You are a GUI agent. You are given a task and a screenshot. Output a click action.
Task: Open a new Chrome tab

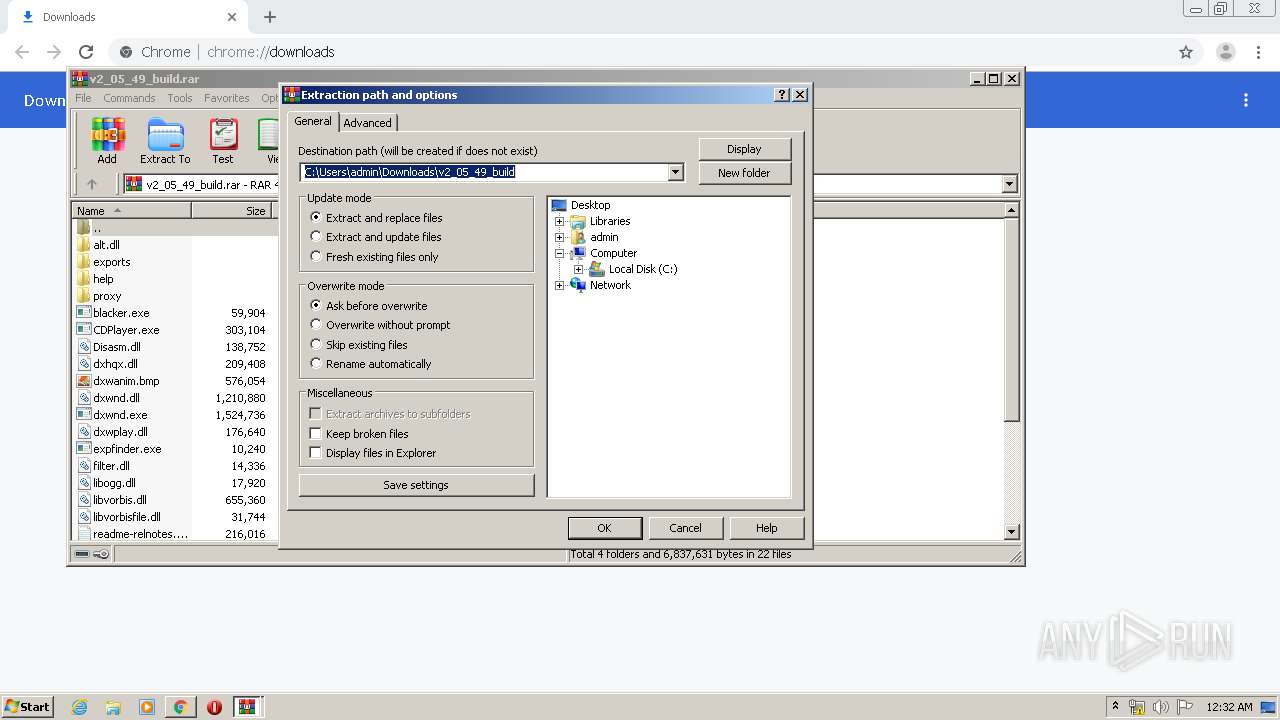click(270, 17)
